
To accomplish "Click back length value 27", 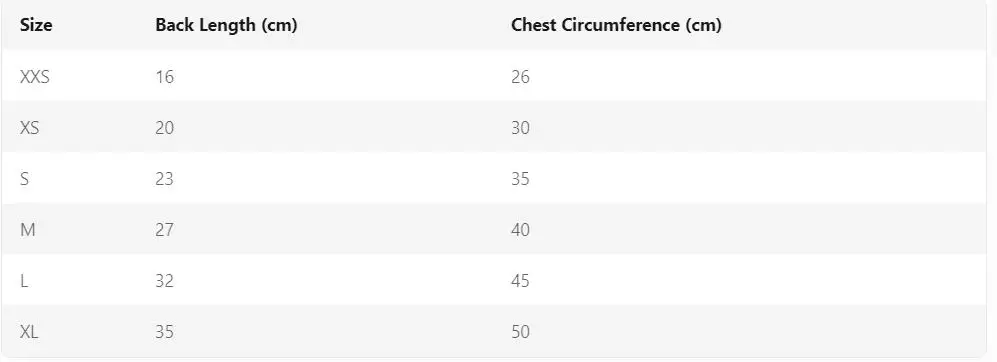I will pyautogui.click(x=165, y=230).
